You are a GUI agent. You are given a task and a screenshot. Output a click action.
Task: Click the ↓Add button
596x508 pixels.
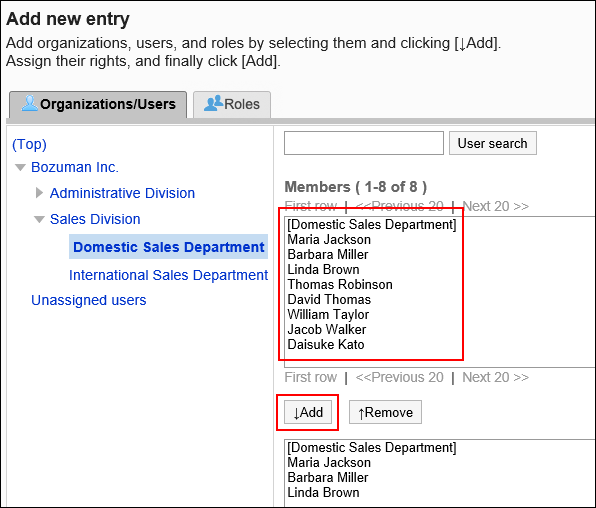[x=308, y=412]
